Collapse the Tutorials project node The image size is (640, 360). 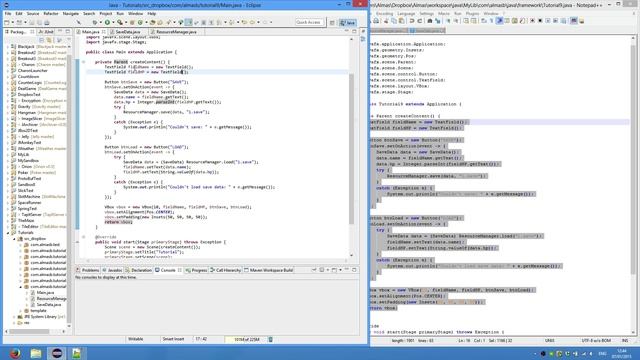tap(8, 233)
